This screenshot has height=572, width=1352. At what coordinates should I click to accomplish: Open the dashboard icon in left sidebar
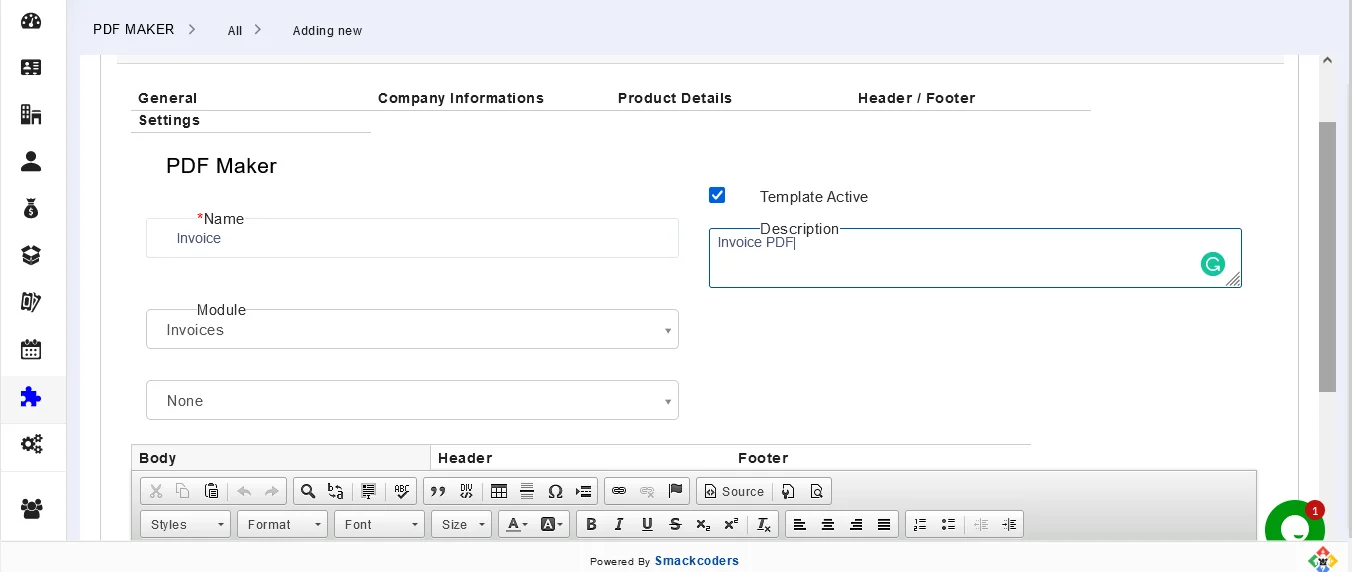click(31, 21)
